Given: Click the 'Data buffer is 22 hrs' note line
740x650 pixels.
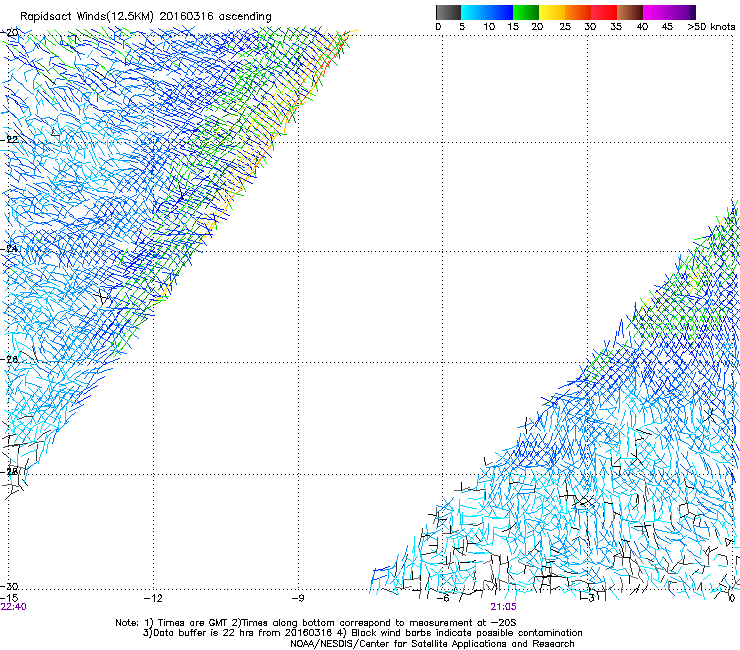Looking at the screenshot, I should pos(362,633).
